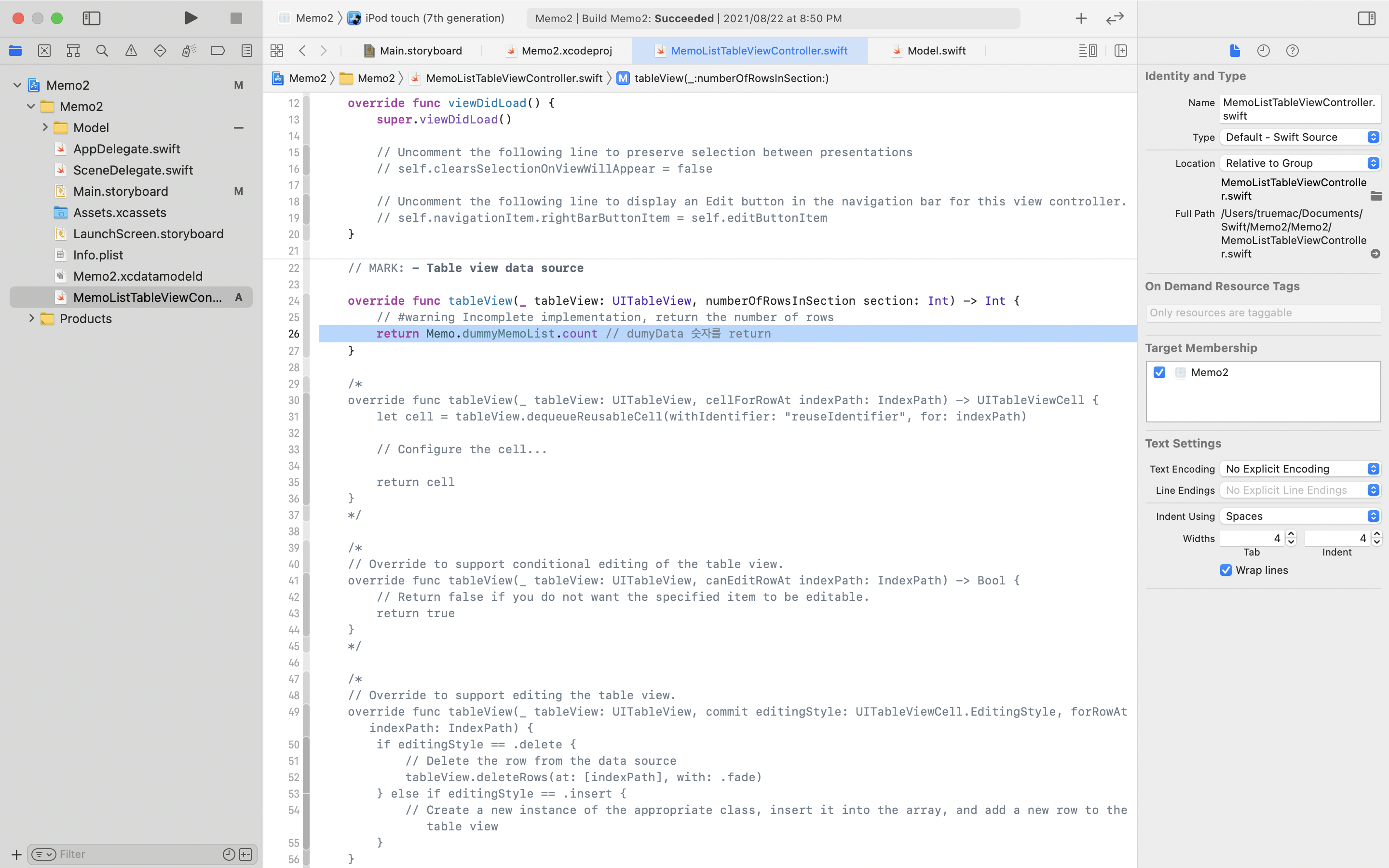Disable the Wrap lines checkbox
Image resolution: width=1389 pixels, height=868 pixels.
(x=1226, y=570)
